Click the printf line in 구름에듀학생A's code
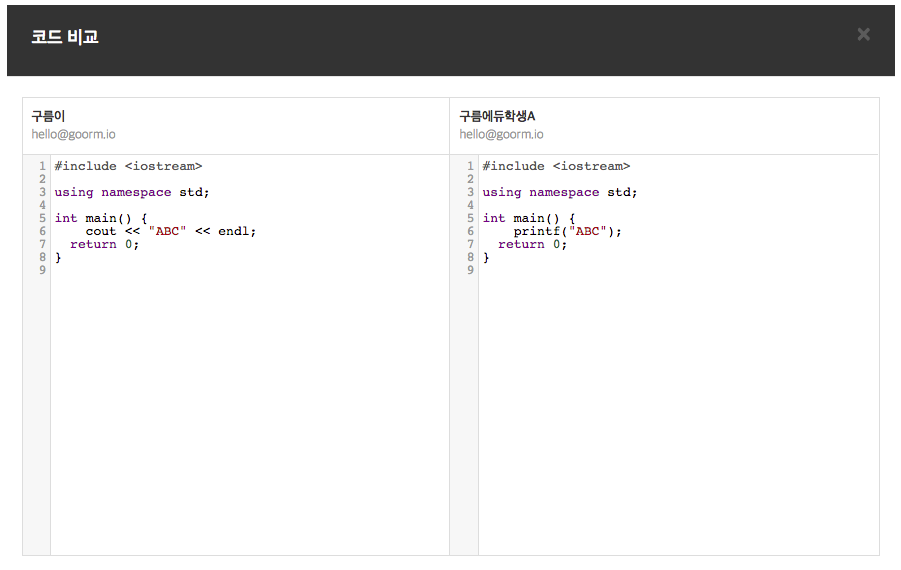901x570 pixels. [x=567, y=231]
